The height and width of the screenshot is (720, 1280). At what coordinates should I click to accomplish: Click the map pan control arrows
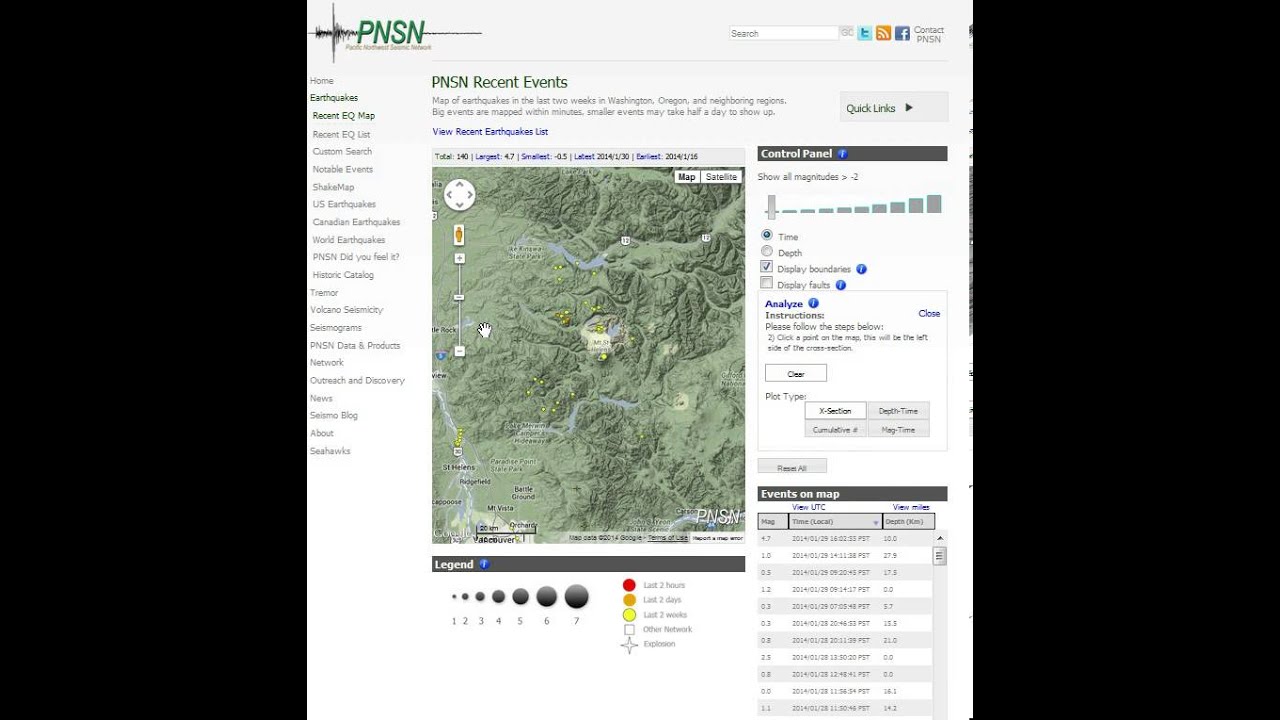tap(459, 194)
